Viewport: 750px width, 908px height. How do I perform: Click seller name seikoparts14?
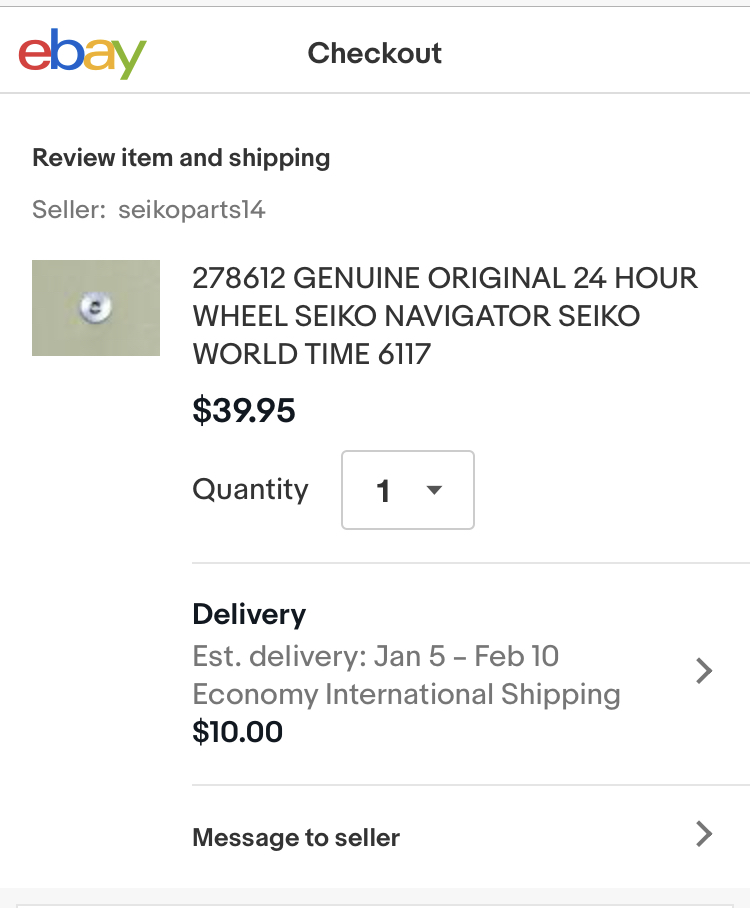[191, 210]
